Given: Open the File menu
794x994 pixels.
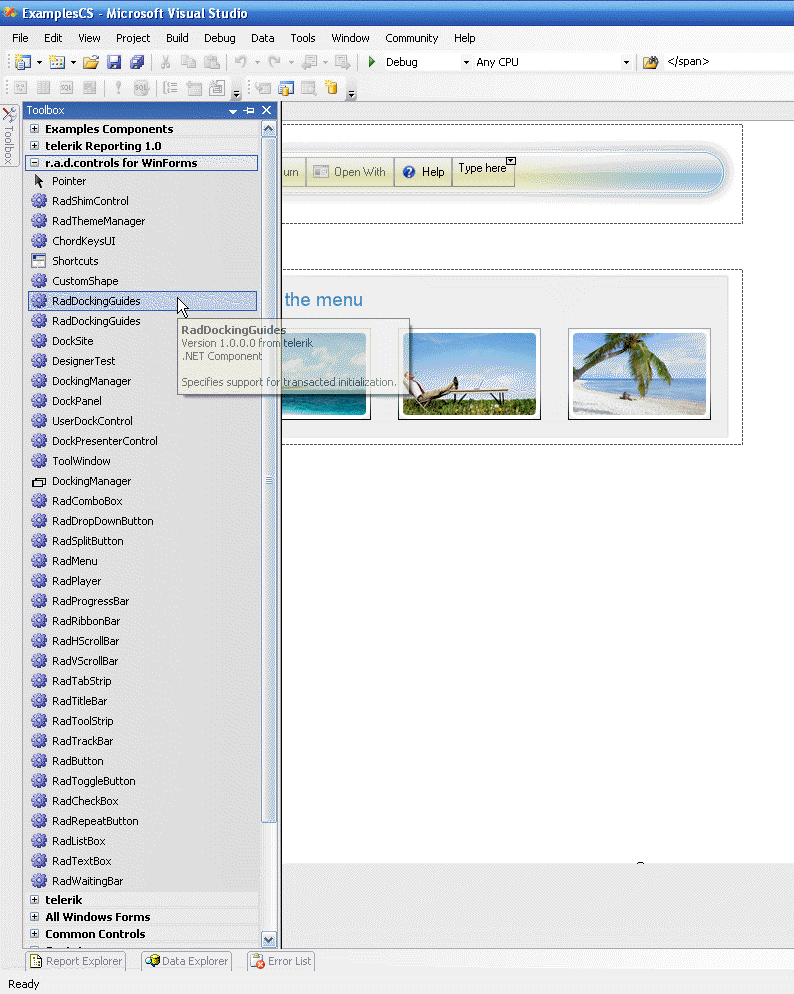Looking at the screenshot, I should [x=20, y=38].
